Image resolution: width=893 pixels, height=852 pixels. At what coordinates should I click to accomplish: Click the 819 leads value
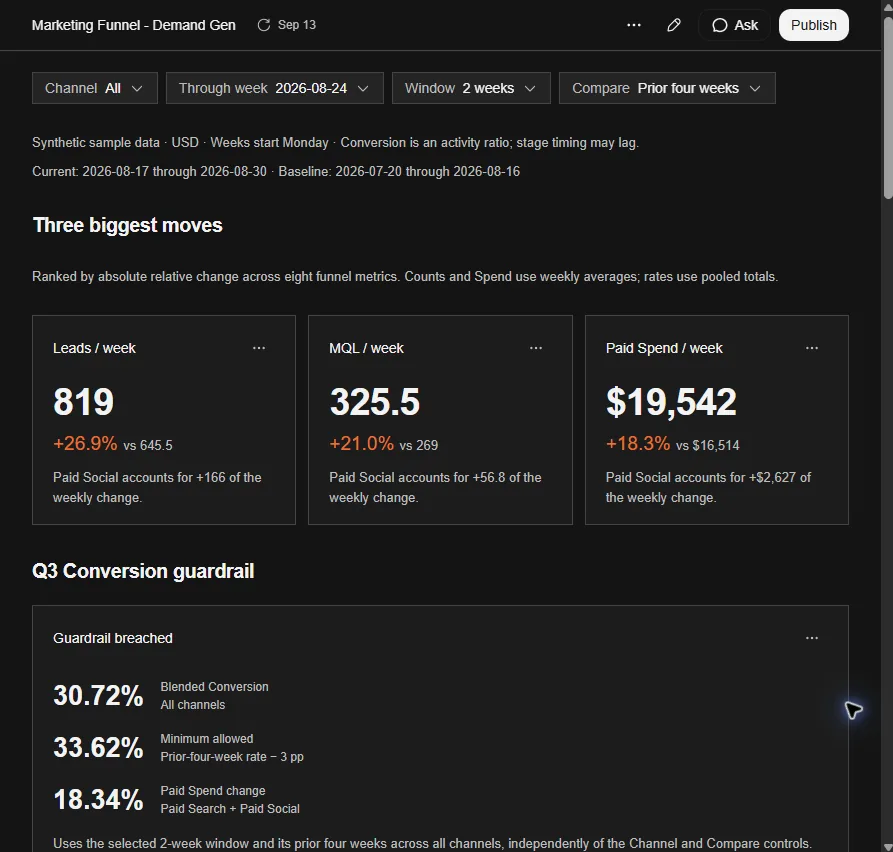[x=84, y=402]
